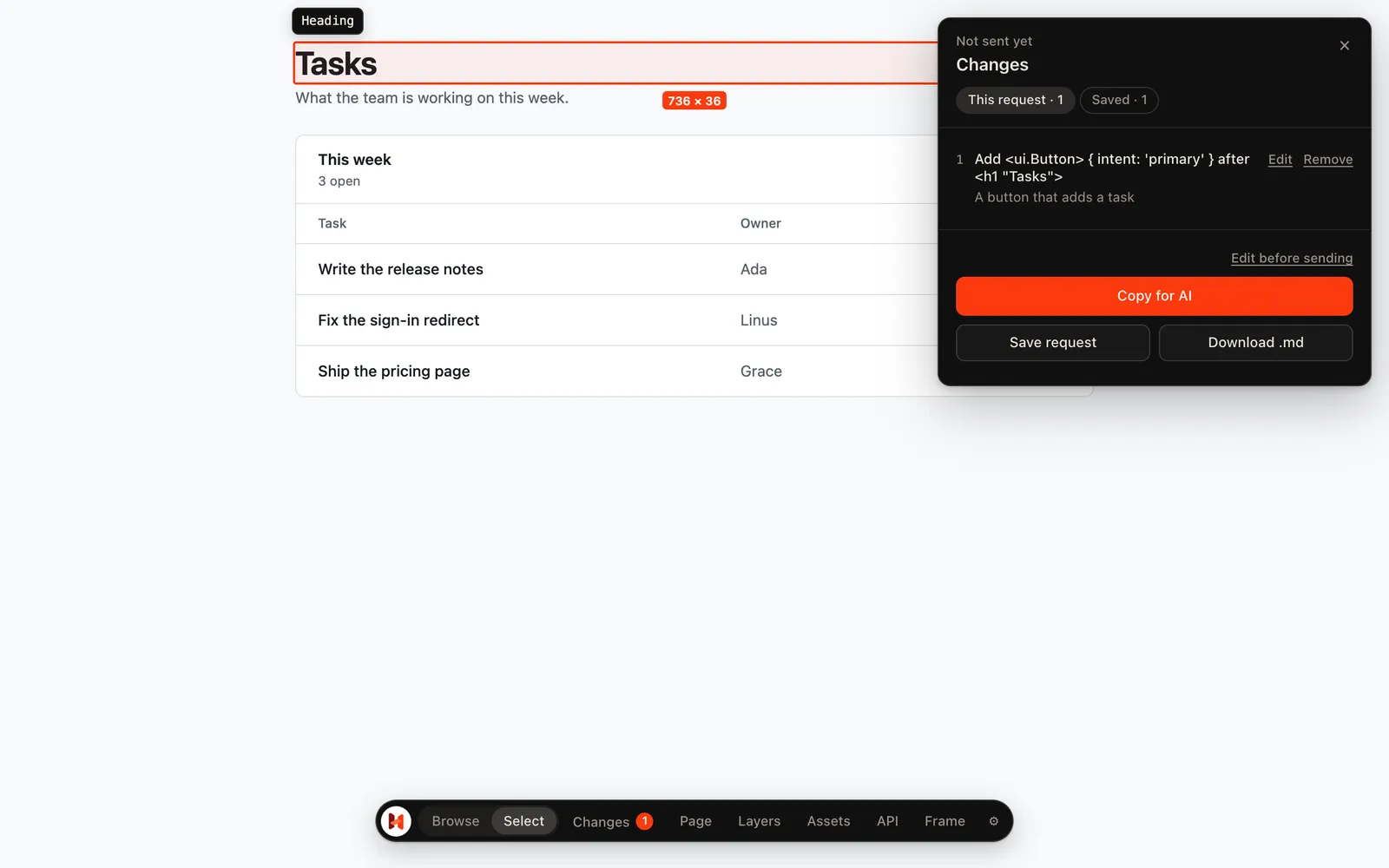Remove the Add ui.Button change

1327,160
